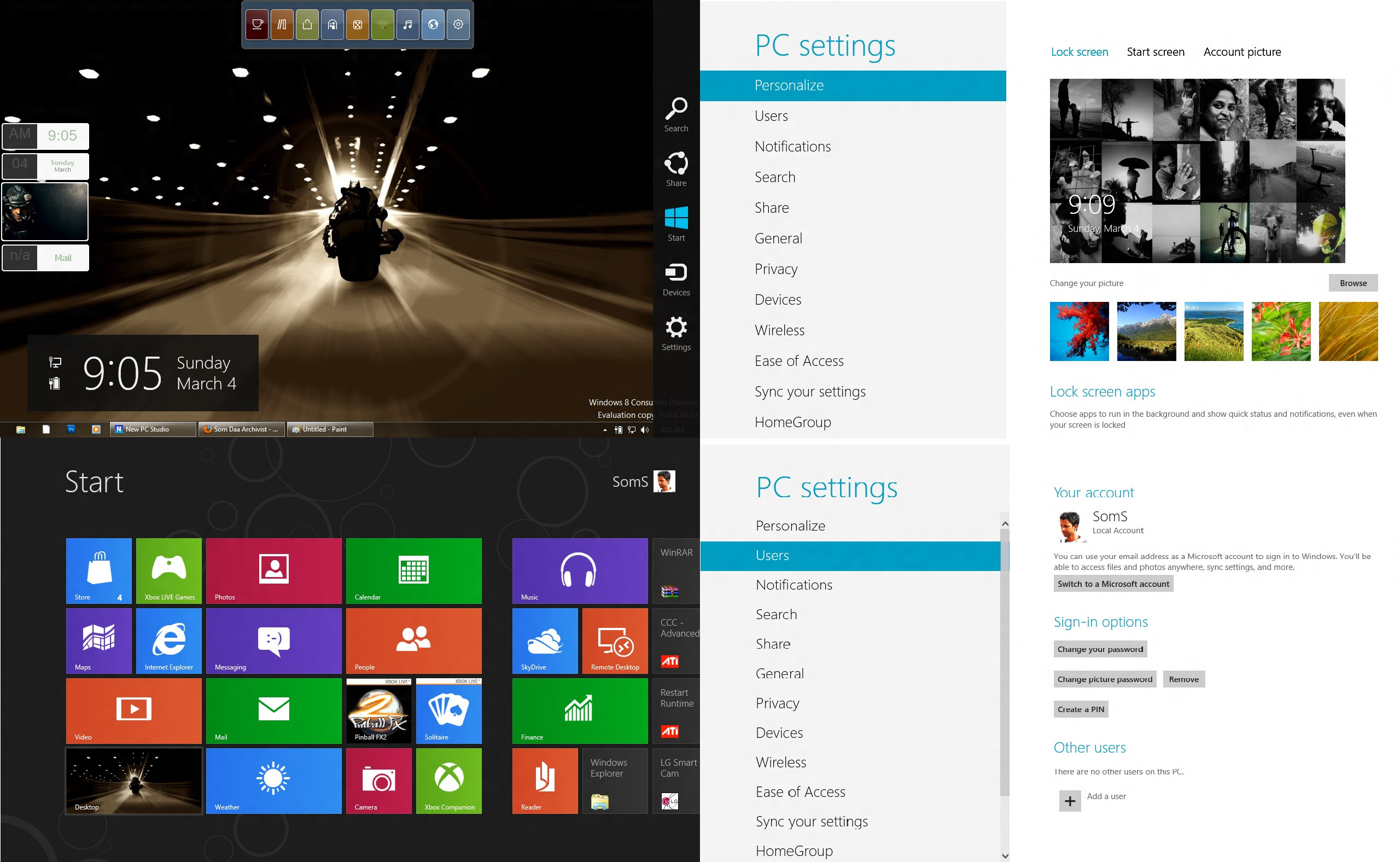This screenshot has width=1400, height=862.
Task: Open the Devices charm icon
Action: 676,279
